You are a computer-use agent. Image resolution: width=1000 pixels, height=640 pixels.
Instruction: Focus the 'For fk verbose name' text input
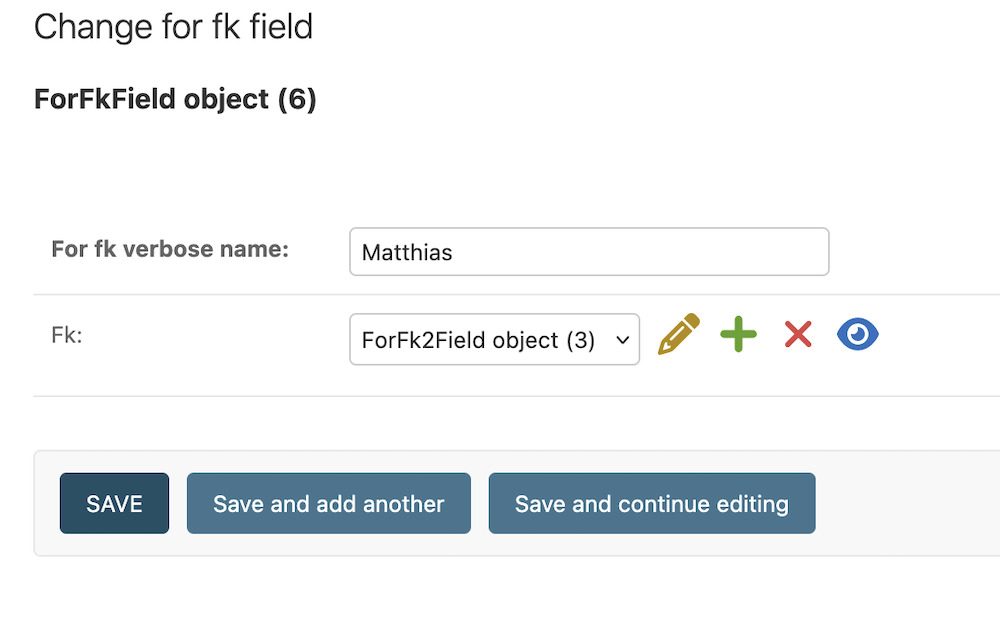(589, 252)
